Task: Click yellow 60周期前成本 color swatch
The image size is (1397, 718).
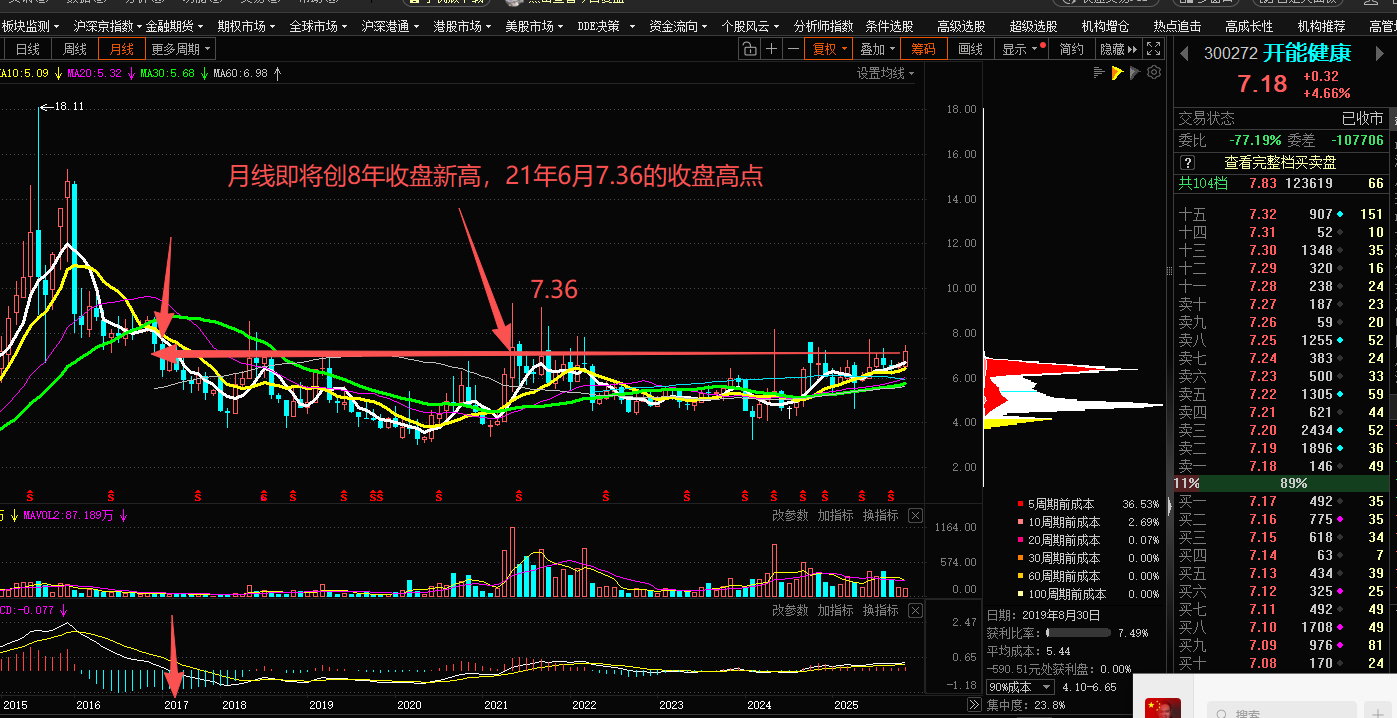Action: click(1020, 576)
